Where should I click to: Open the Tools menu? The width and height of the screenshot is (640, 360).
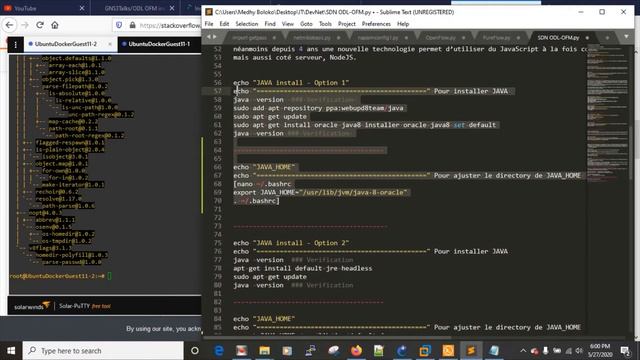[x=325, y=24]
